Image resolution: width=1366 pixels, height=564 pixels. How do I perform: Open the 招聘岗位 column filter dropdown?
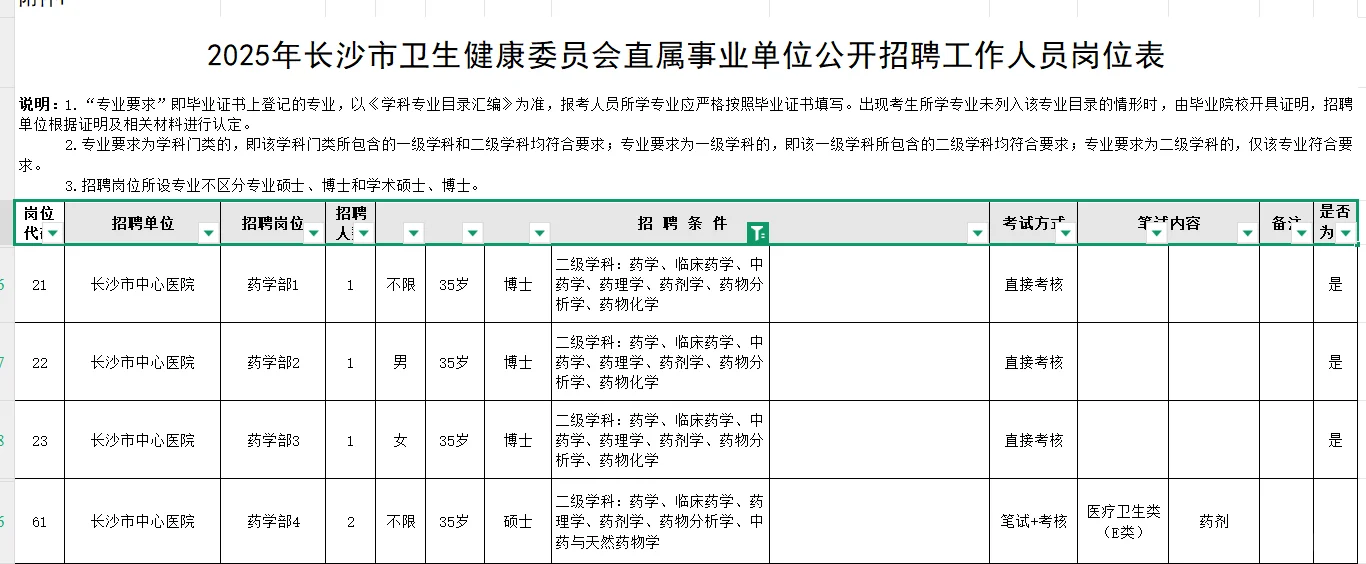[x=313, y=233]
